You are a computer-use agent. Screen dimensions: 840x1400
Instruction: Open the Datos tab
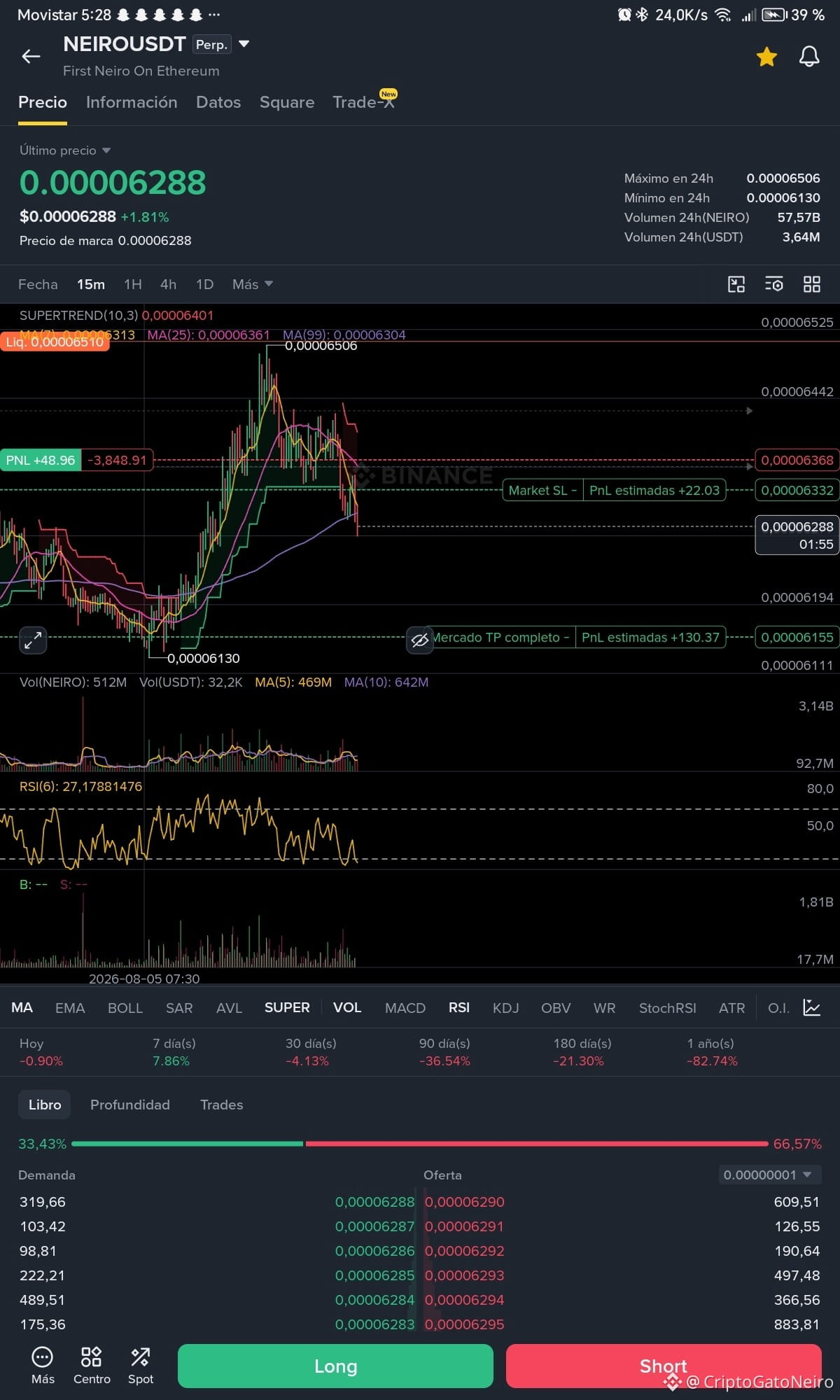coord(218,102)
